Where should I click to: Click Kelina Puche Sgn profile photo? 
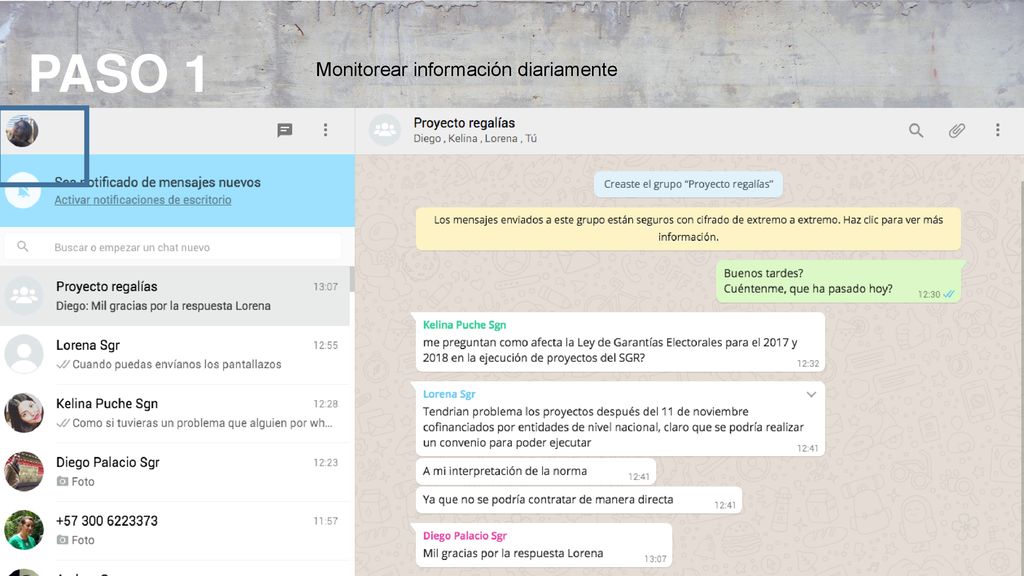click(x=24, y=413)
